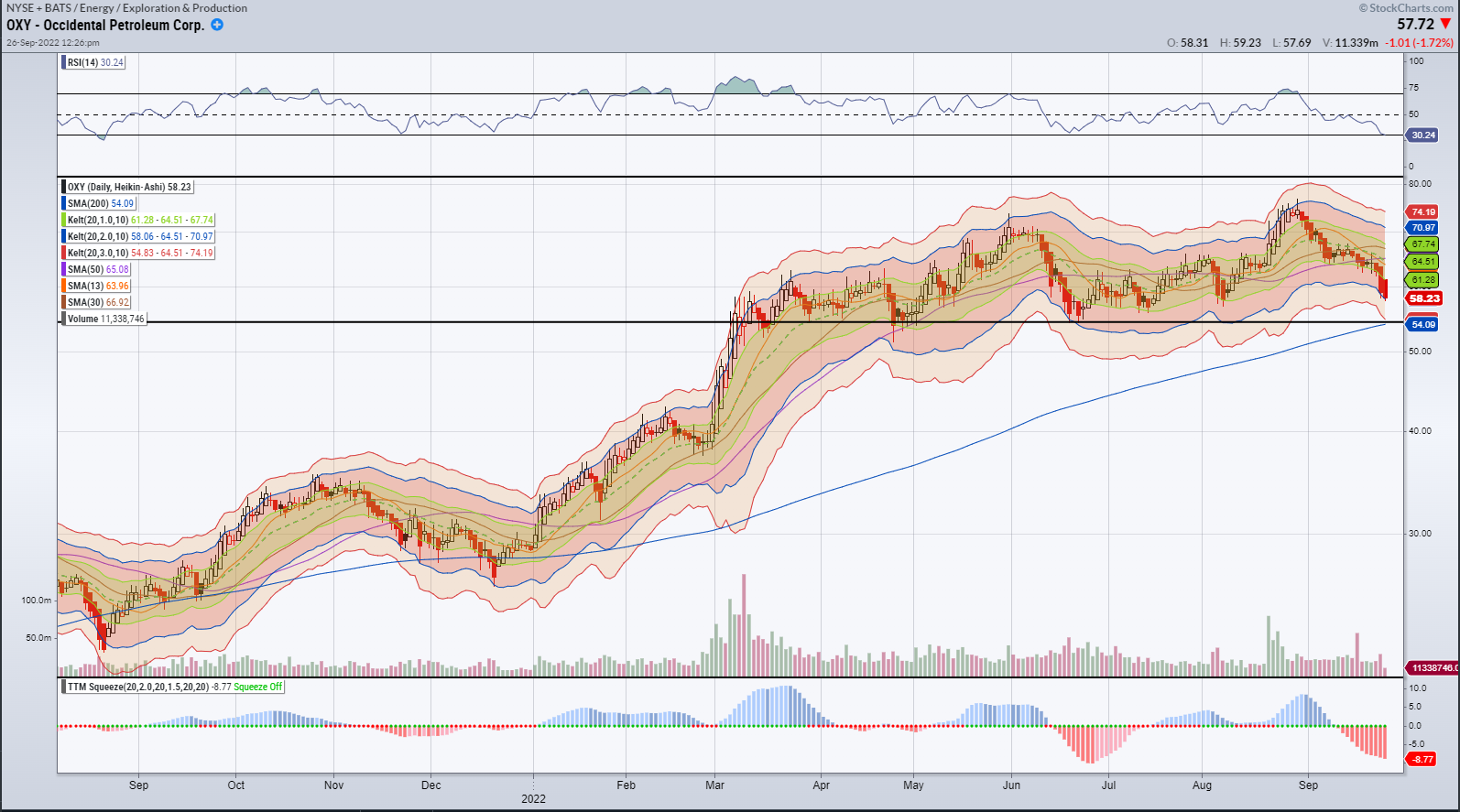
Task: Click the 30.00 price axis label
Action: [1420, 533]
